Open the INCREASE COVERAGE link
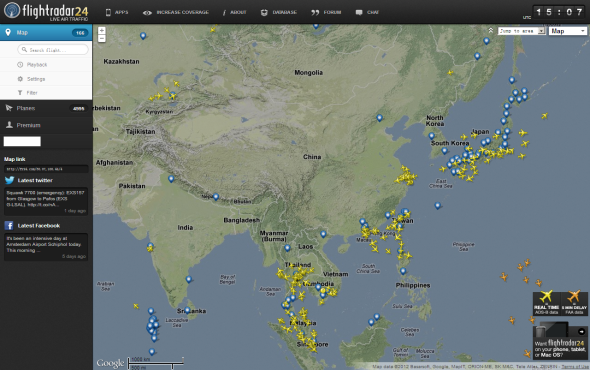 coord(182,12)
